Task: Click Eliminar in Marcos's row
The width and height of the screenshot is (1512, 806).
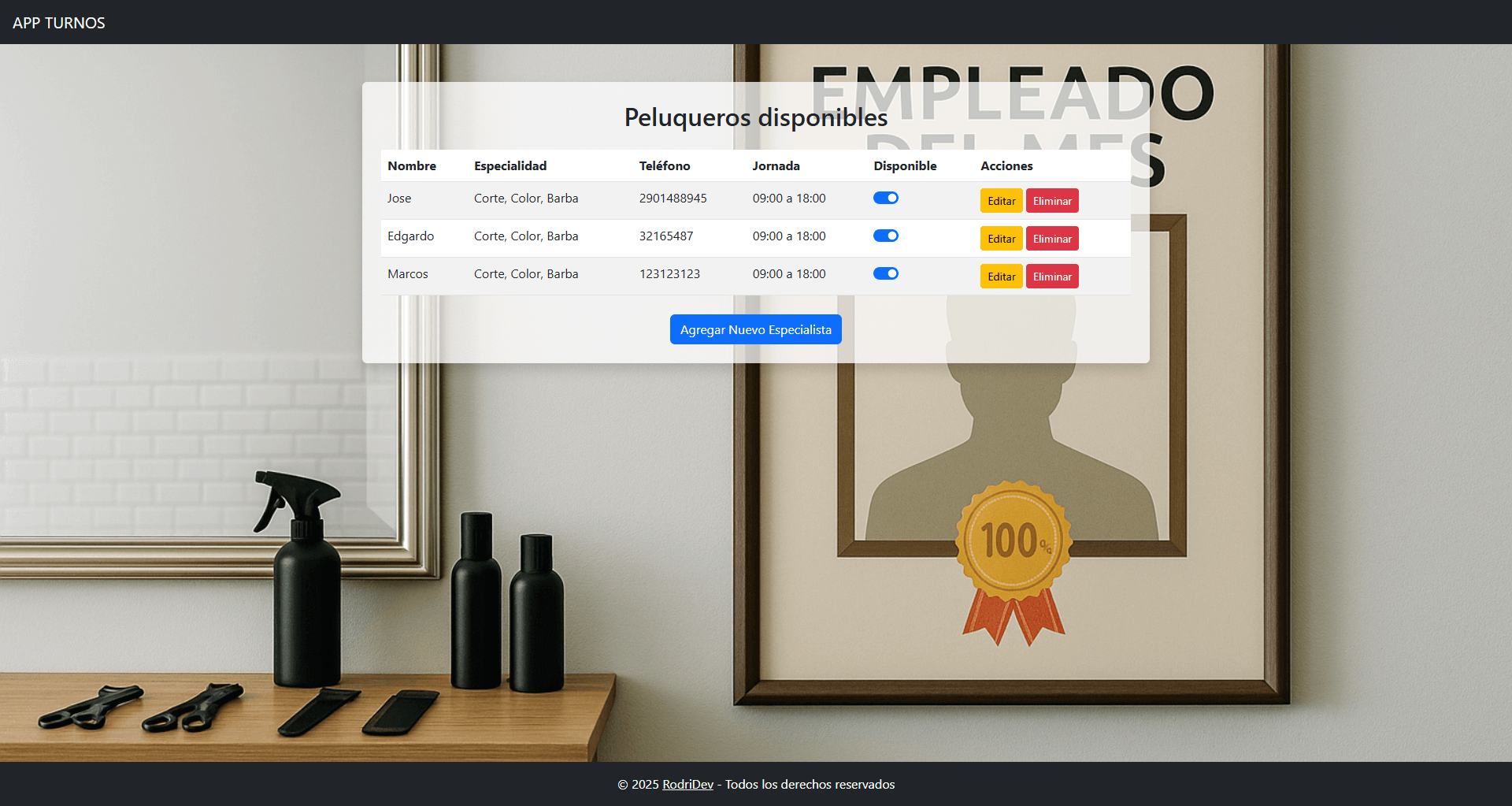Action: point(1052,277)
